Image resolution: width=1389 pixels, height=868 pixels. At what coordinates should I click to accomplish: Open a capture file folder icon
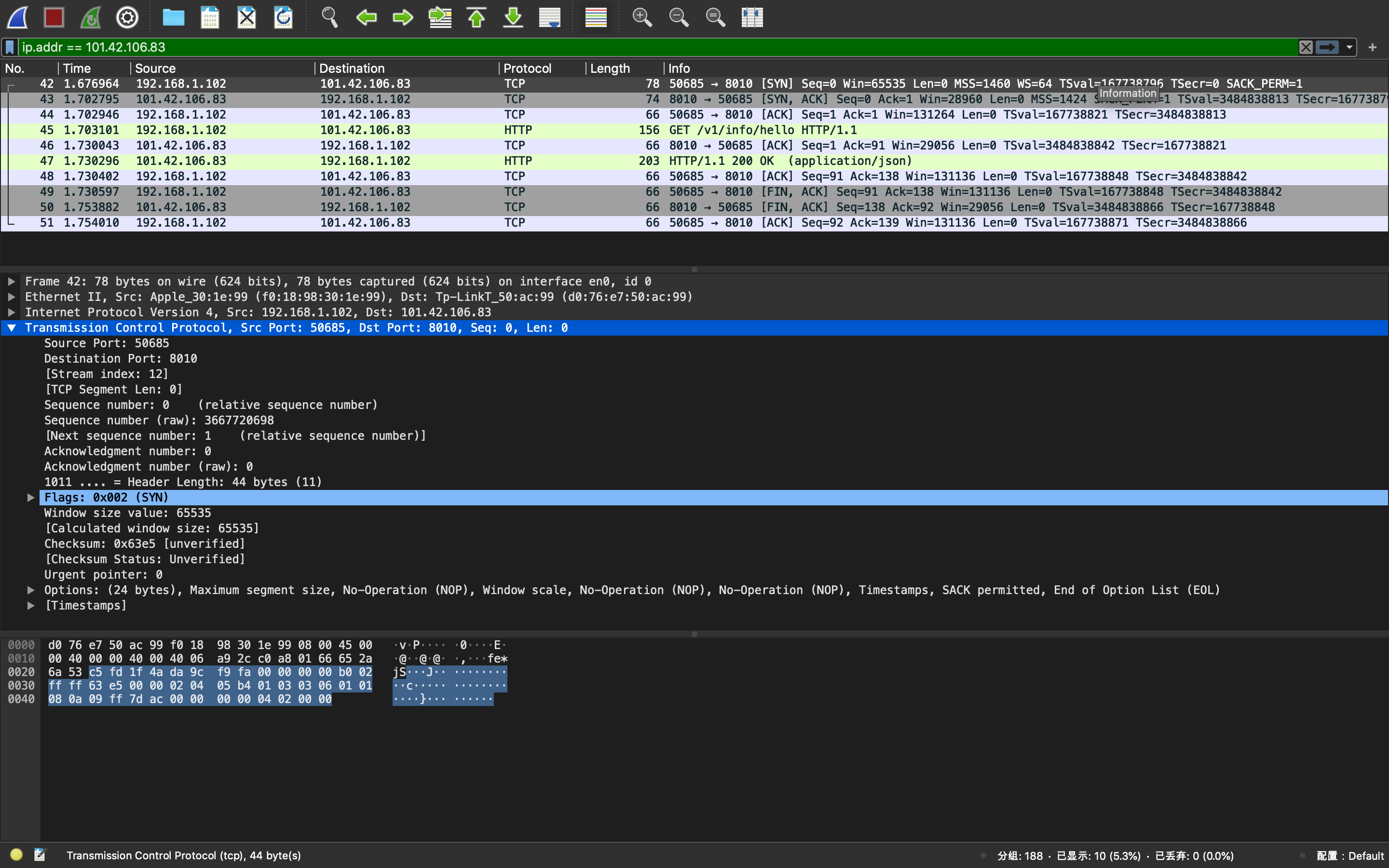tap(173, 17)
